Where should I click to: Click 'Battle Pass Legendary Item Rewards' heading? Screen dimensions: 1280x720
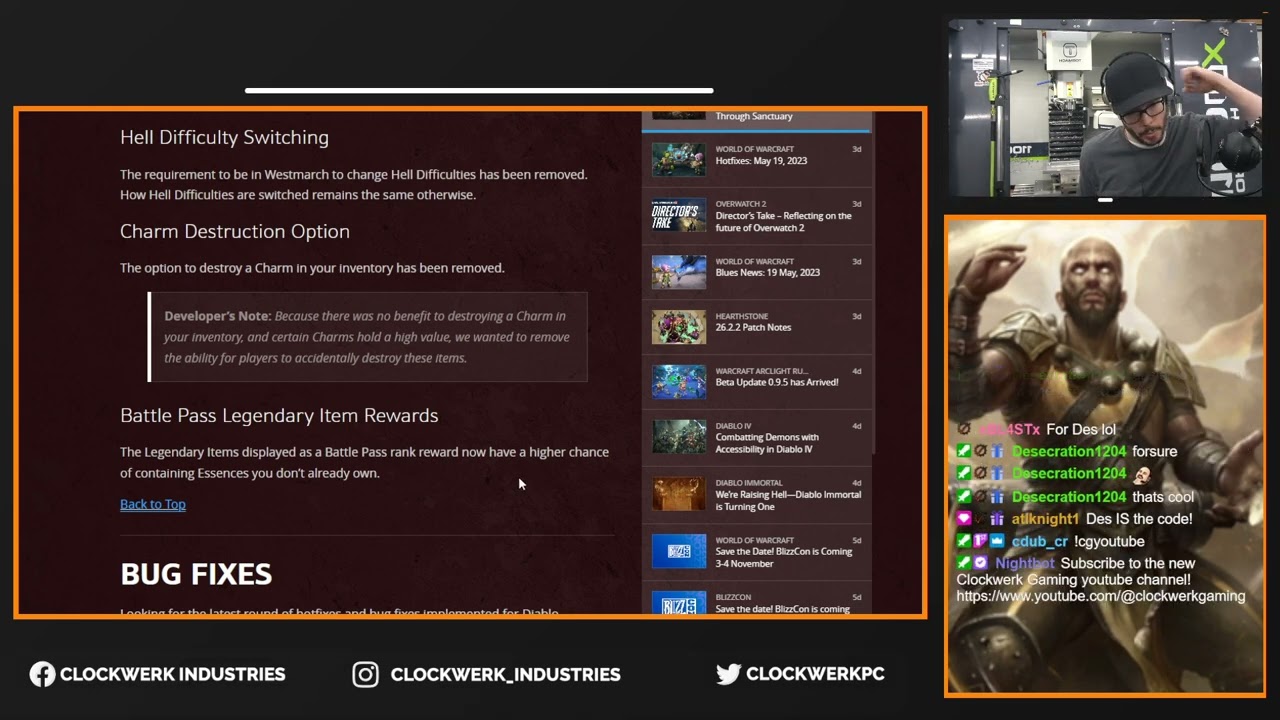(x=279, y=415)
